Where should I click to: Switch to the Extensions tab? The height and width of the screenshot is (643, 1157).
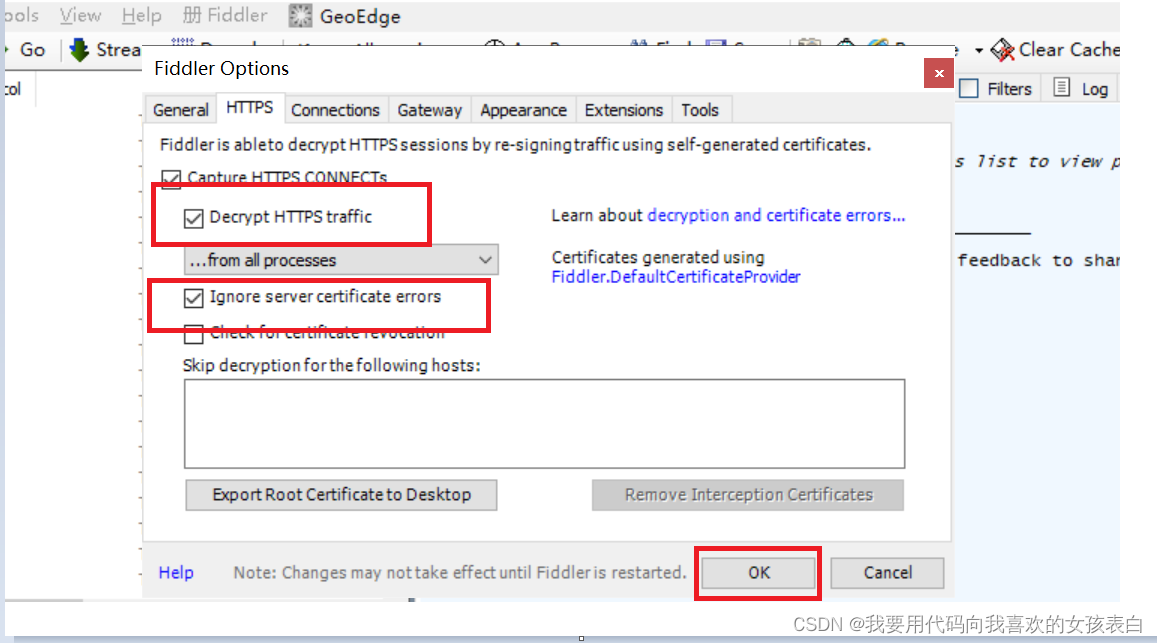click(x=624, y=110)
